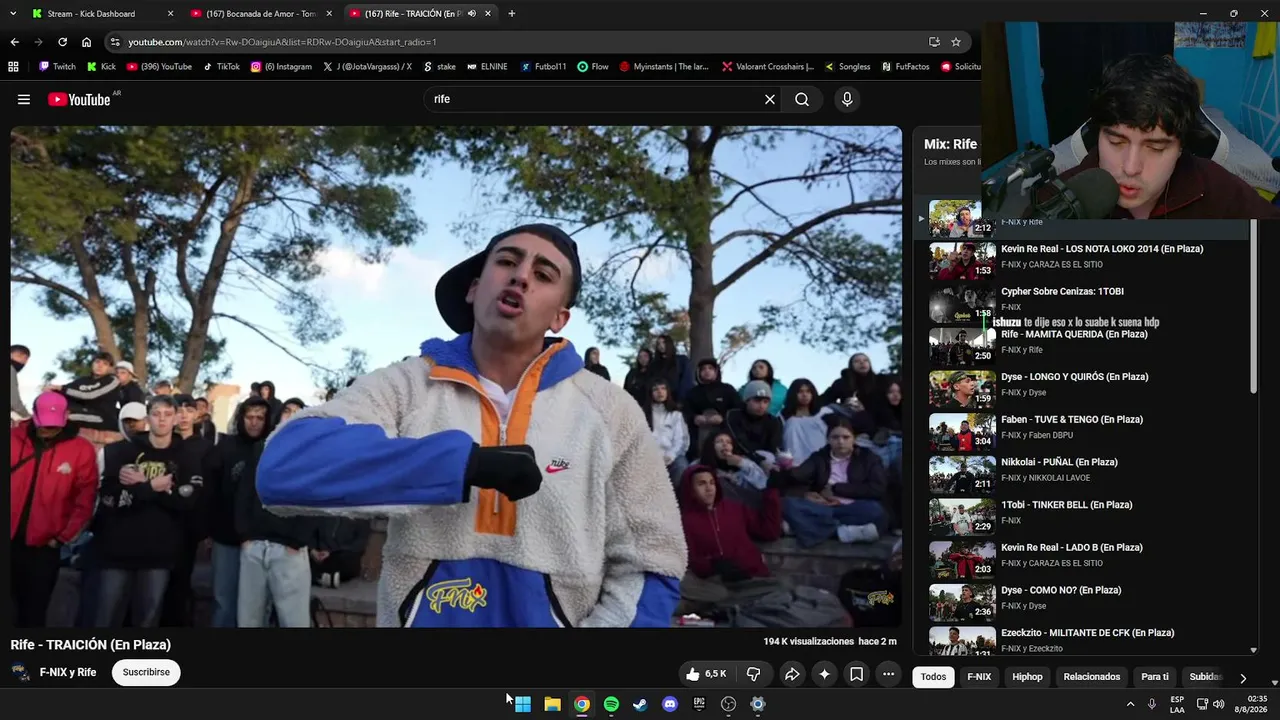
Task: Open the Futbol11 bookmark
Action: coord(543,67)
